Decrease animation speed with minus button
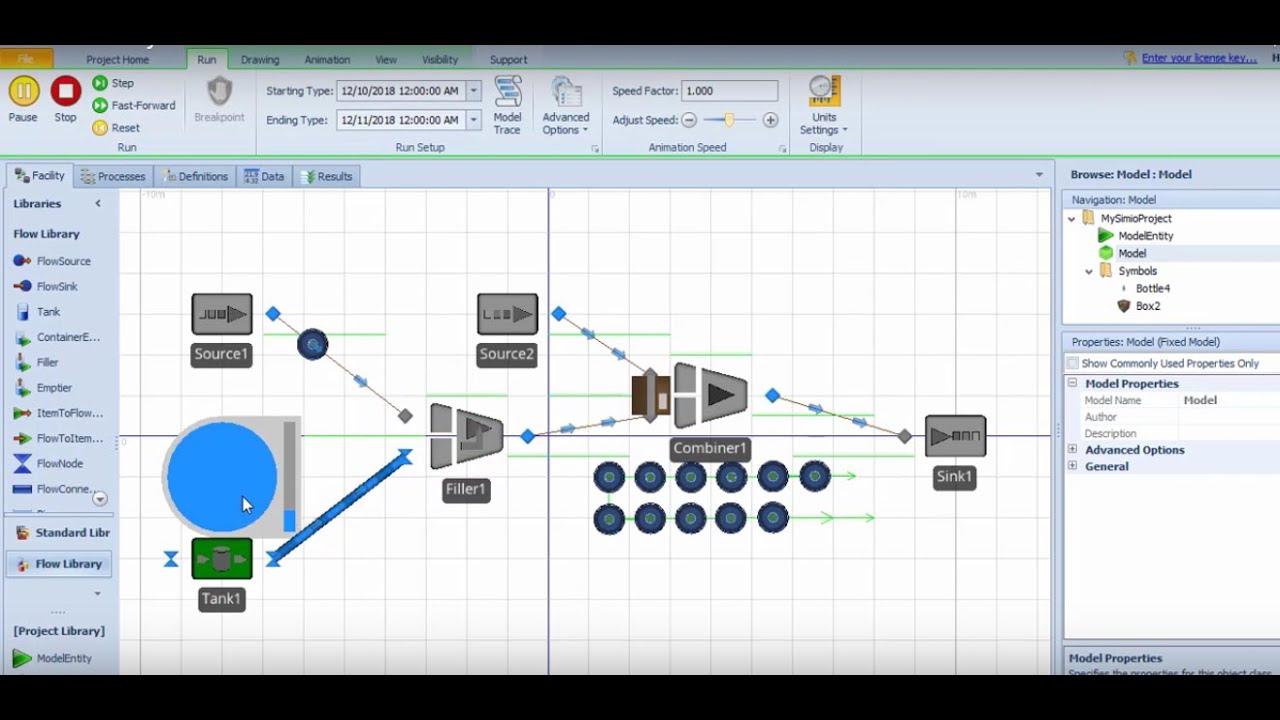The image size is (1280, 720). click(688, 120)
